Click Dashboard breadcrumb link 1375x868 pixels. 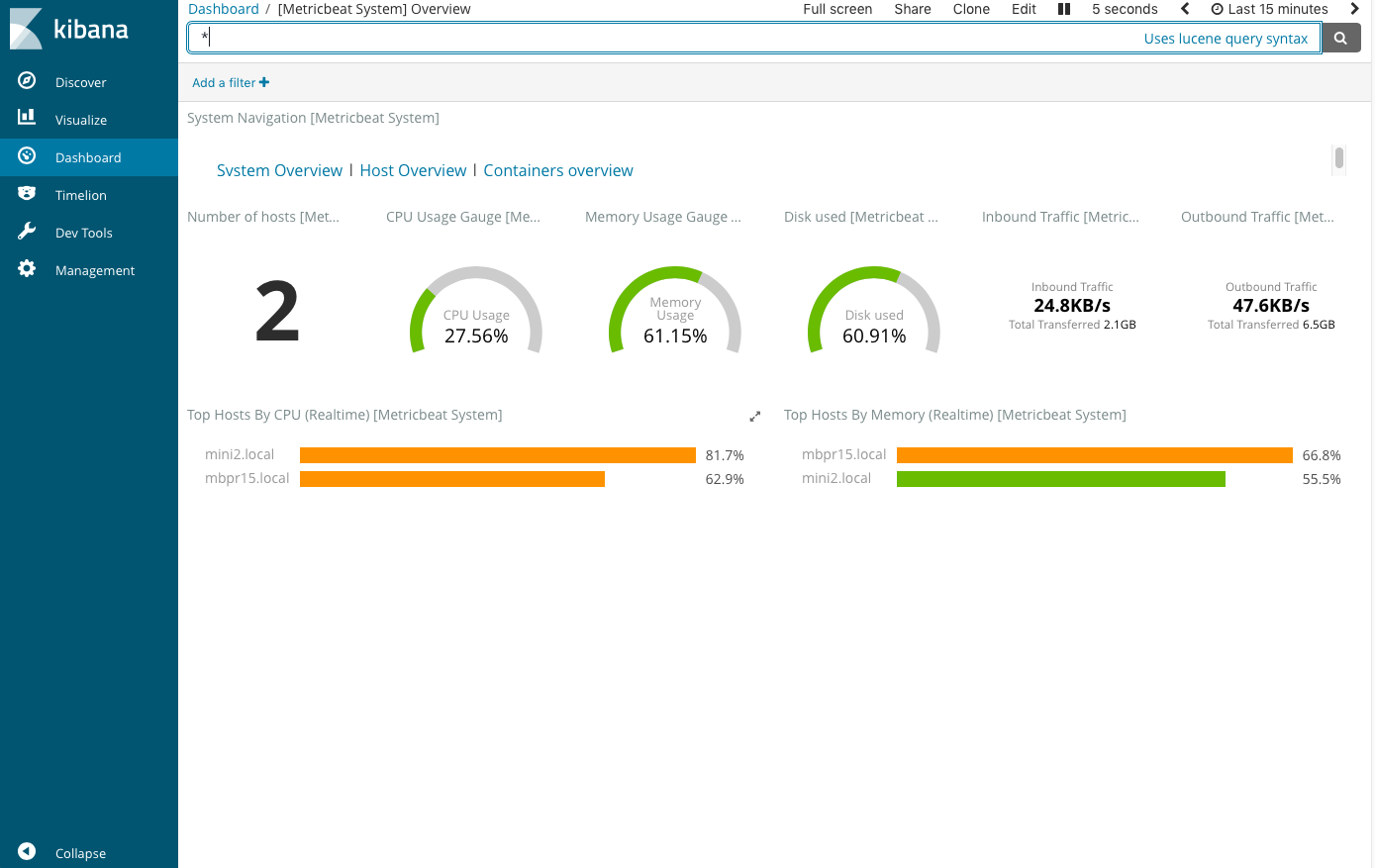click(224, 9)
